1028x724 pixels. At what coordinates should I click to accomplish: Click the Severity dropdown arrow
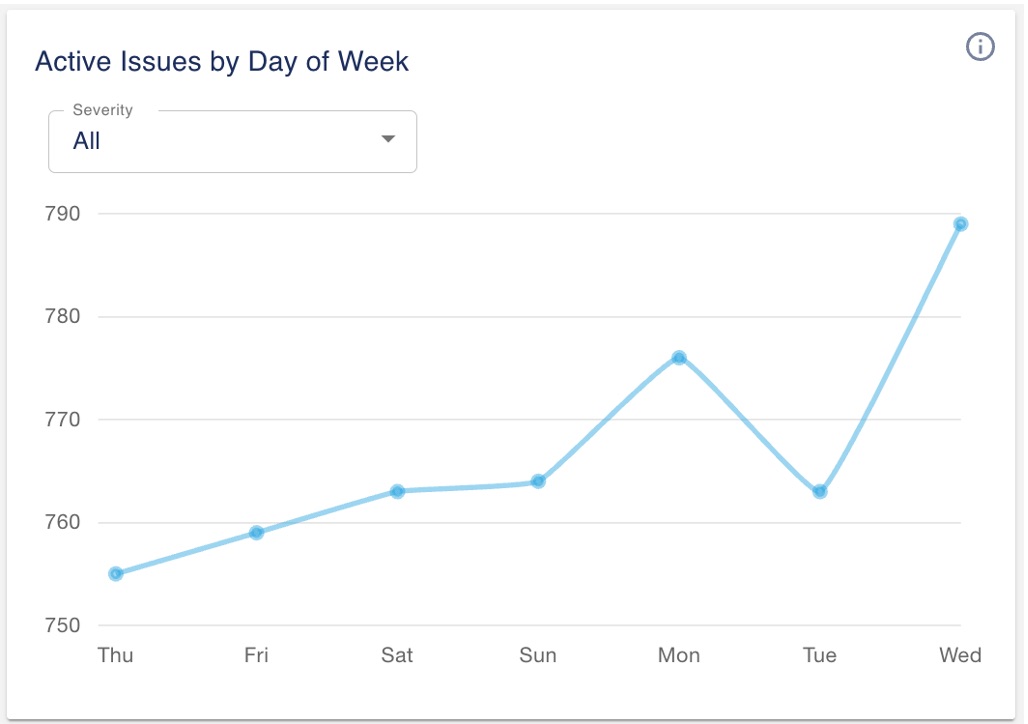tap(389, 140)
